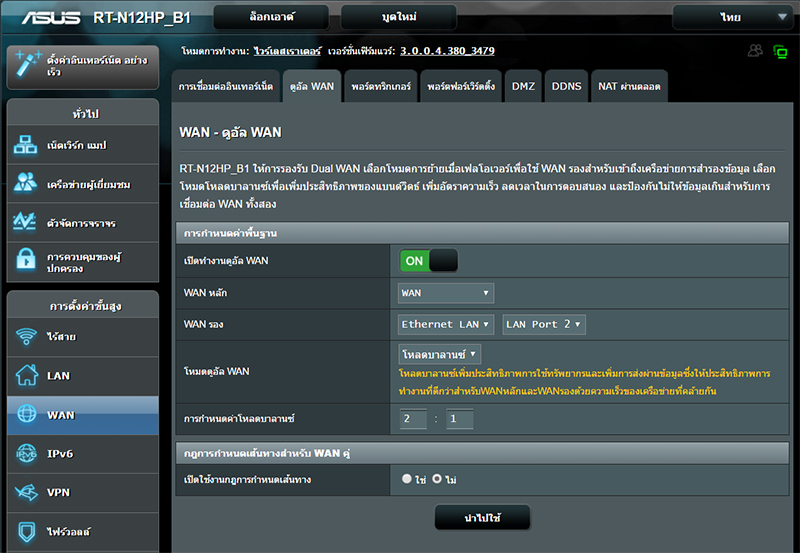Open the guest network people icon
This screenshot has width=800, height=553.
[25, 183]
